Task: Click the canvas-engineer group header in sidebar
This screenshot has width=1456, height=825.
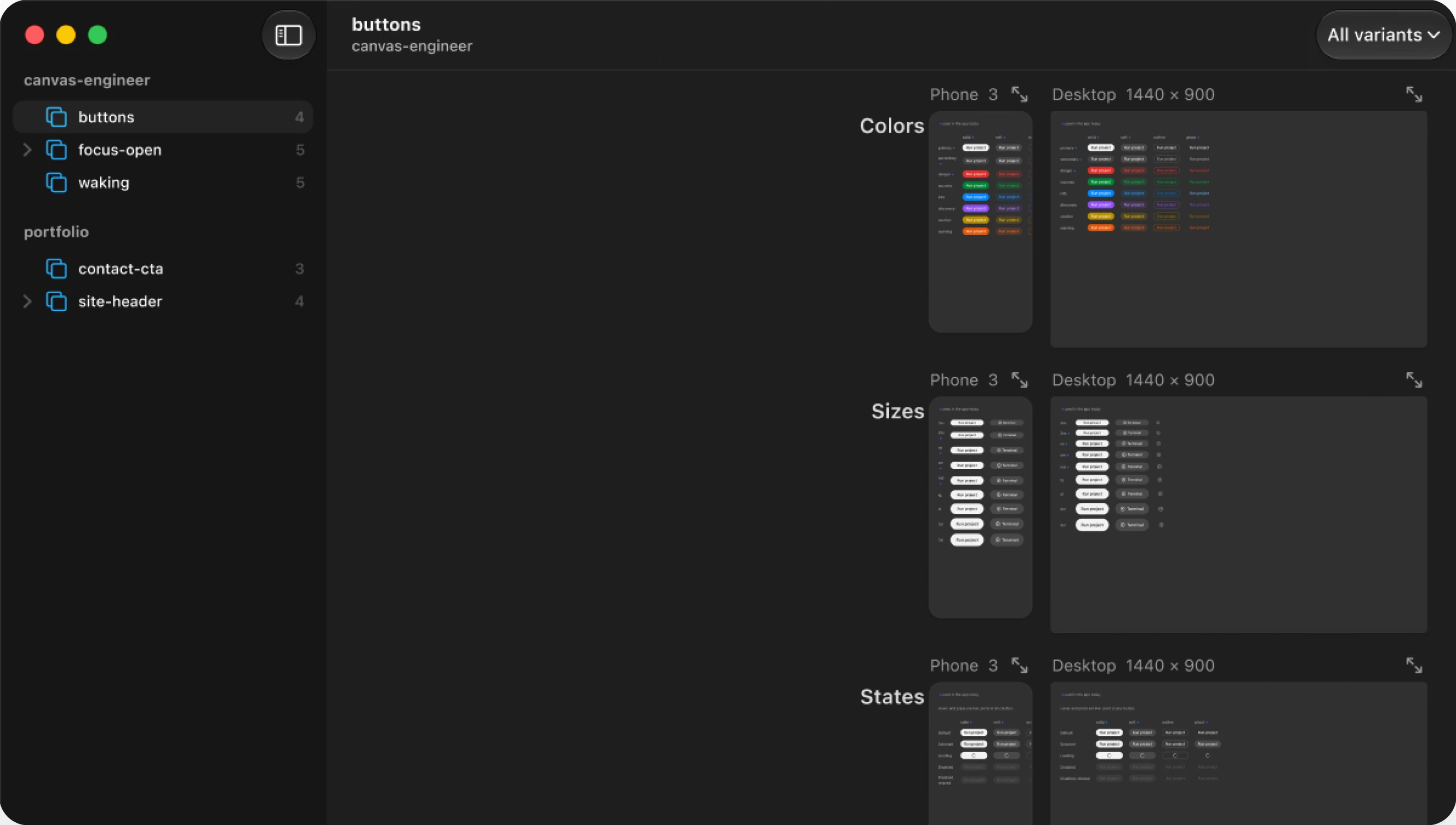Action: 87,80
